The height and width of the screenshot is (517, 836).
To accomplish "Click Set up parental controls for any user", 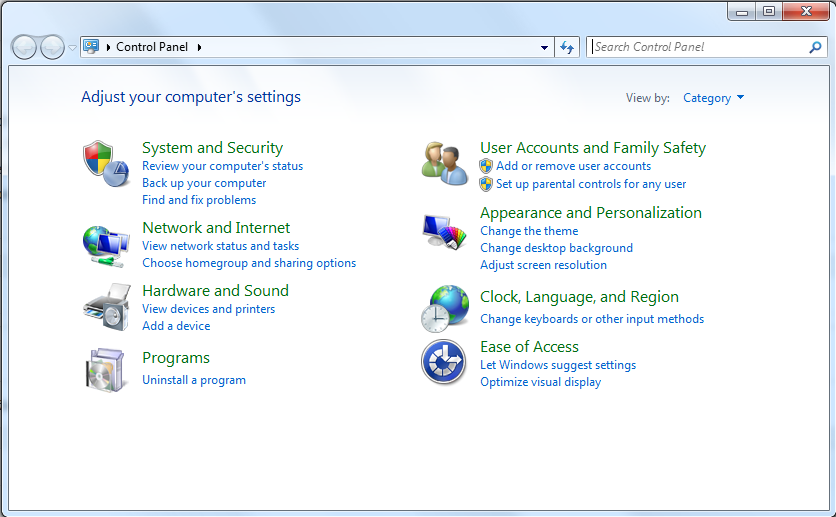I will pos(591,184).
